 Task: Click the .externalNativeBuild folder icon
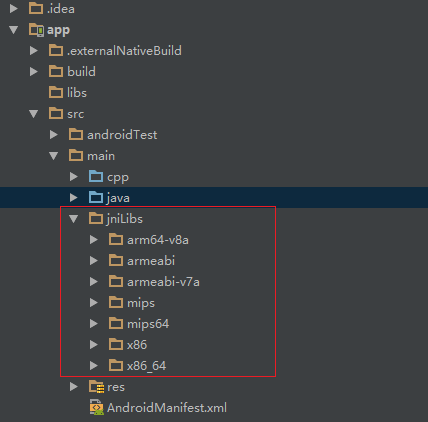(56, 50)
